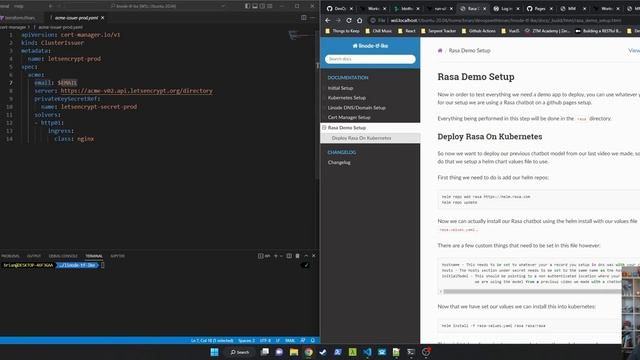Switch to the Pages GitHub browser tab
The height and width of the screenshot is (360, 640).
click(540, 9)
